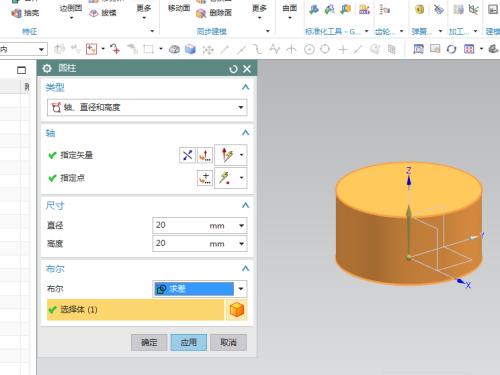Open the 布尔 boolean dropdown showing 求差
The width and height of the screenshot is (500, 375).
tap(200, 289)
